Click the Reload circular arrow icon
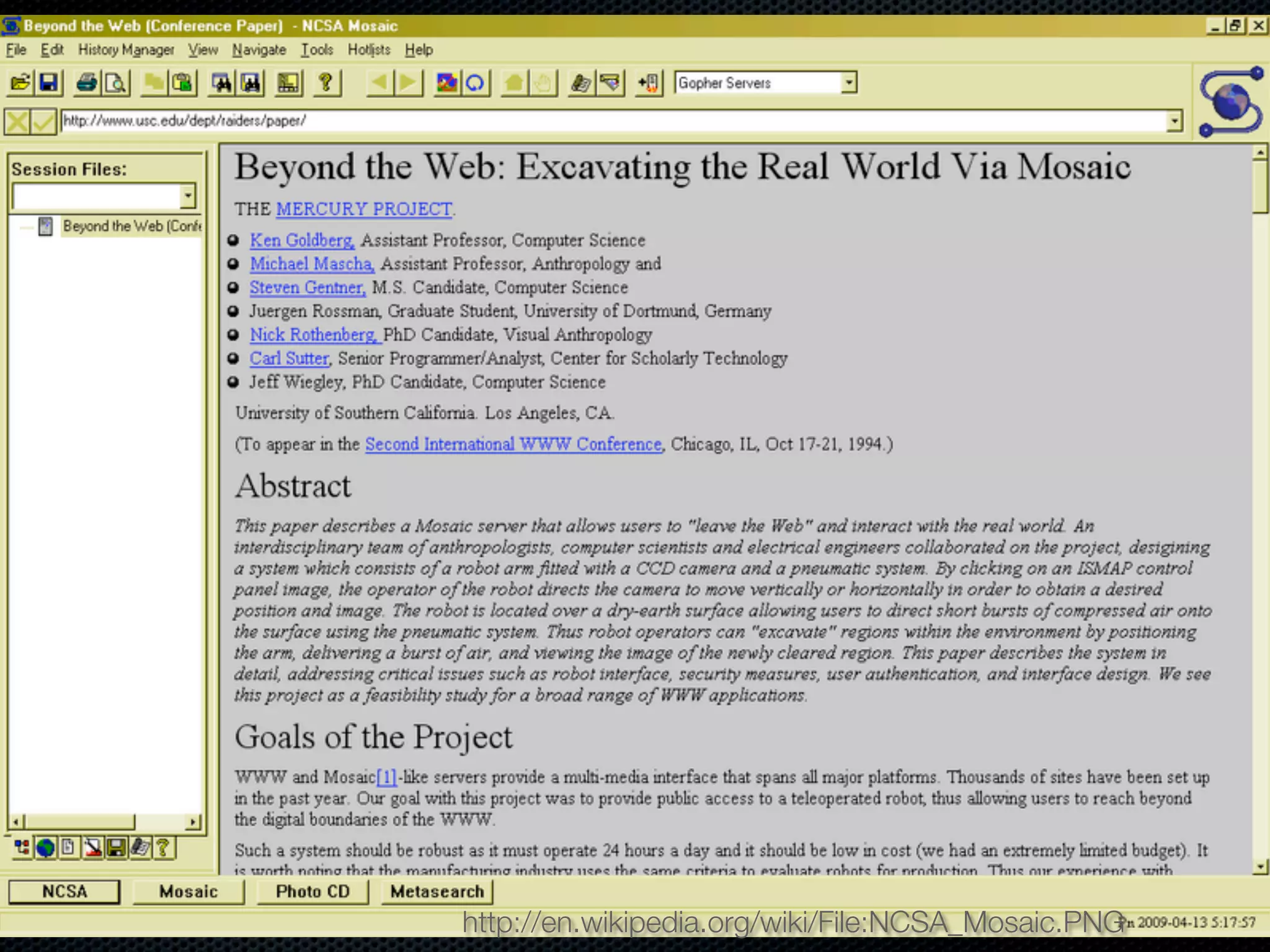The width and height of the screenshot is (1270, 952). pyautogui.click(x=476, y=83)
